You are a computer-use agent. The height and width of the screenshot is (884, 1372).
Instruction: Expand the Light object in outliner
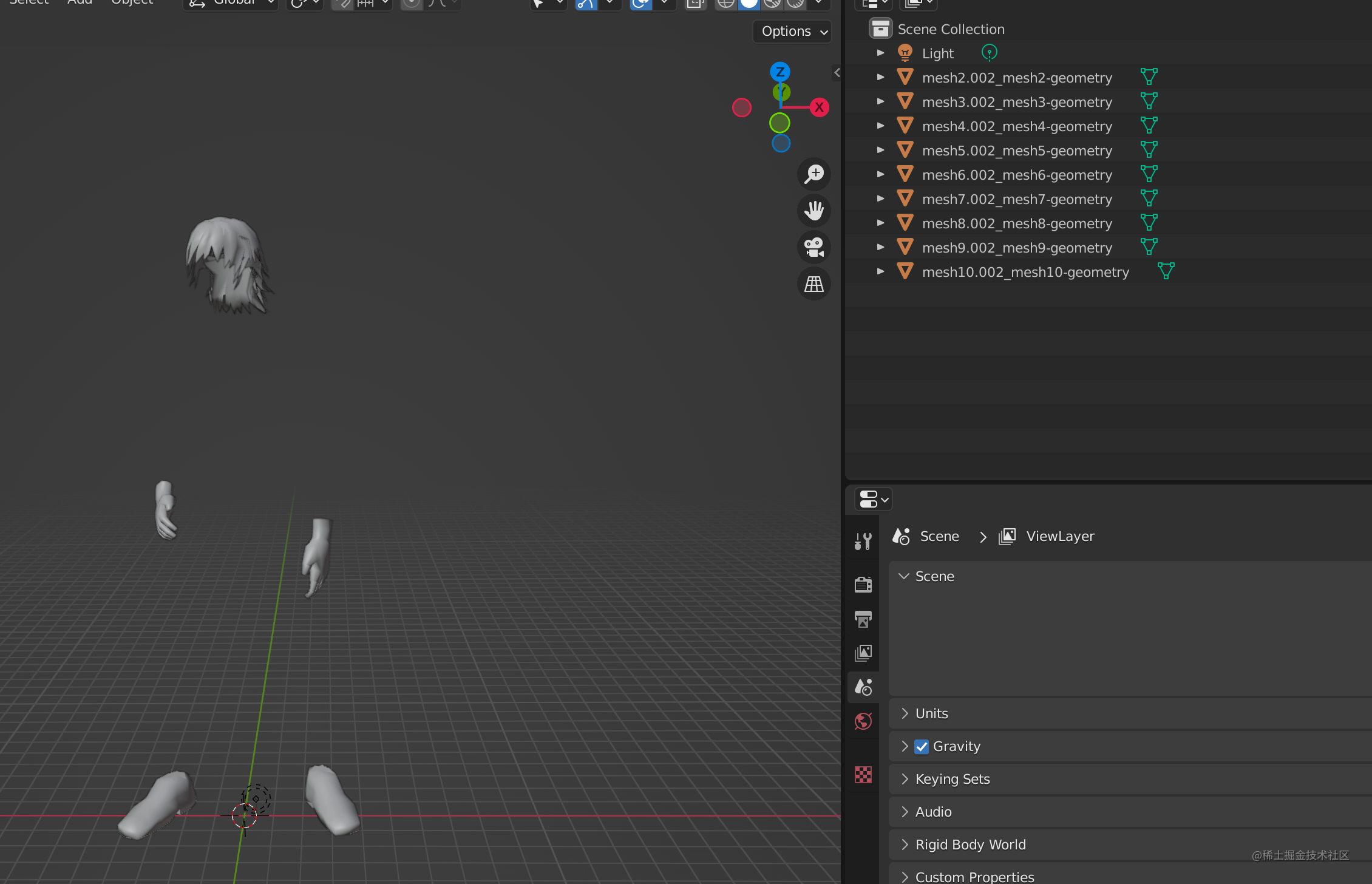coord(880,53)
